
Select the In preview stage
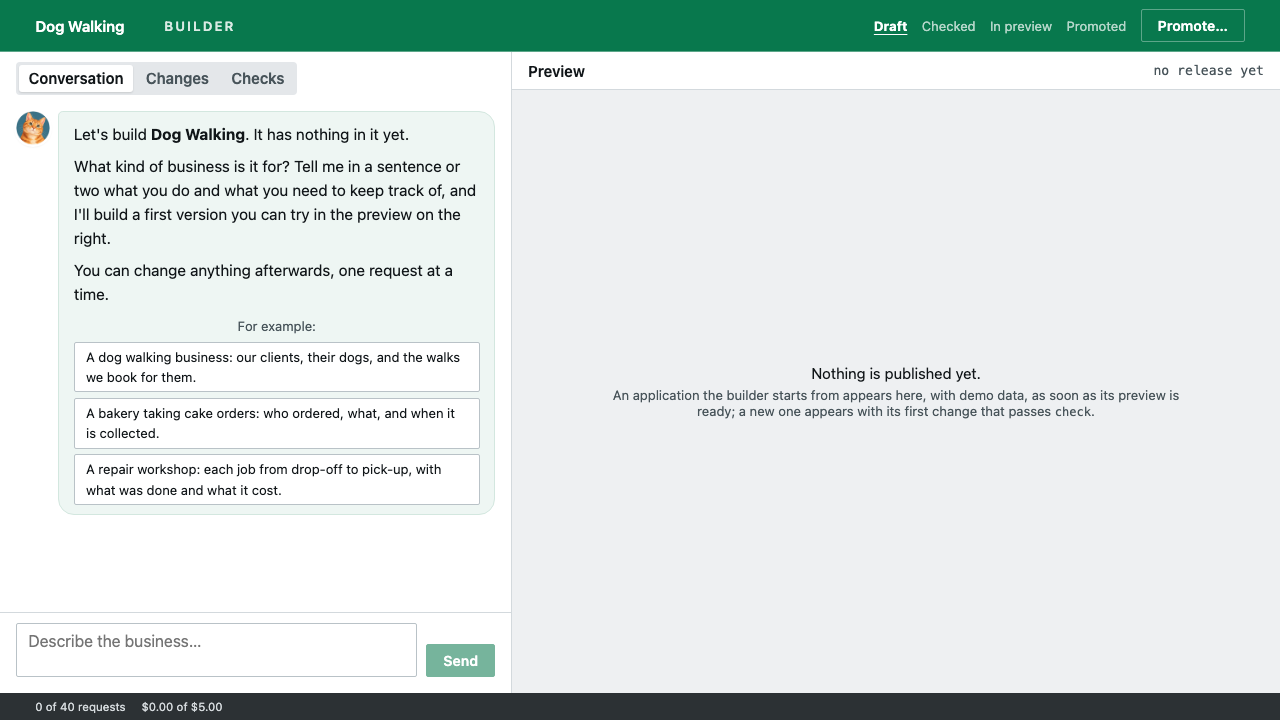(x=1021, y=27)
